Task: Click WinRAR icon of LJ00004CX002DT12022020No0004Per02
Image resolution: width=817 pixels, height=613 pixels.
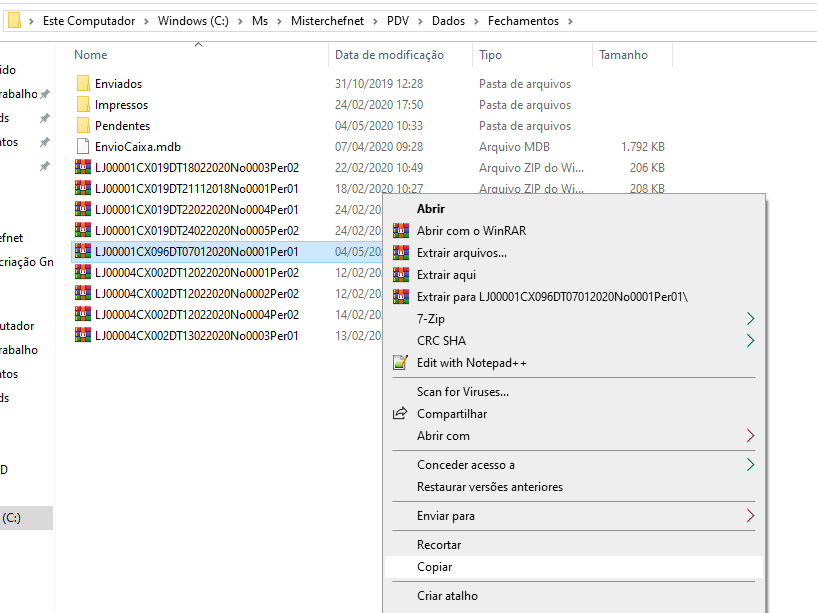Action: click(83, 314)
